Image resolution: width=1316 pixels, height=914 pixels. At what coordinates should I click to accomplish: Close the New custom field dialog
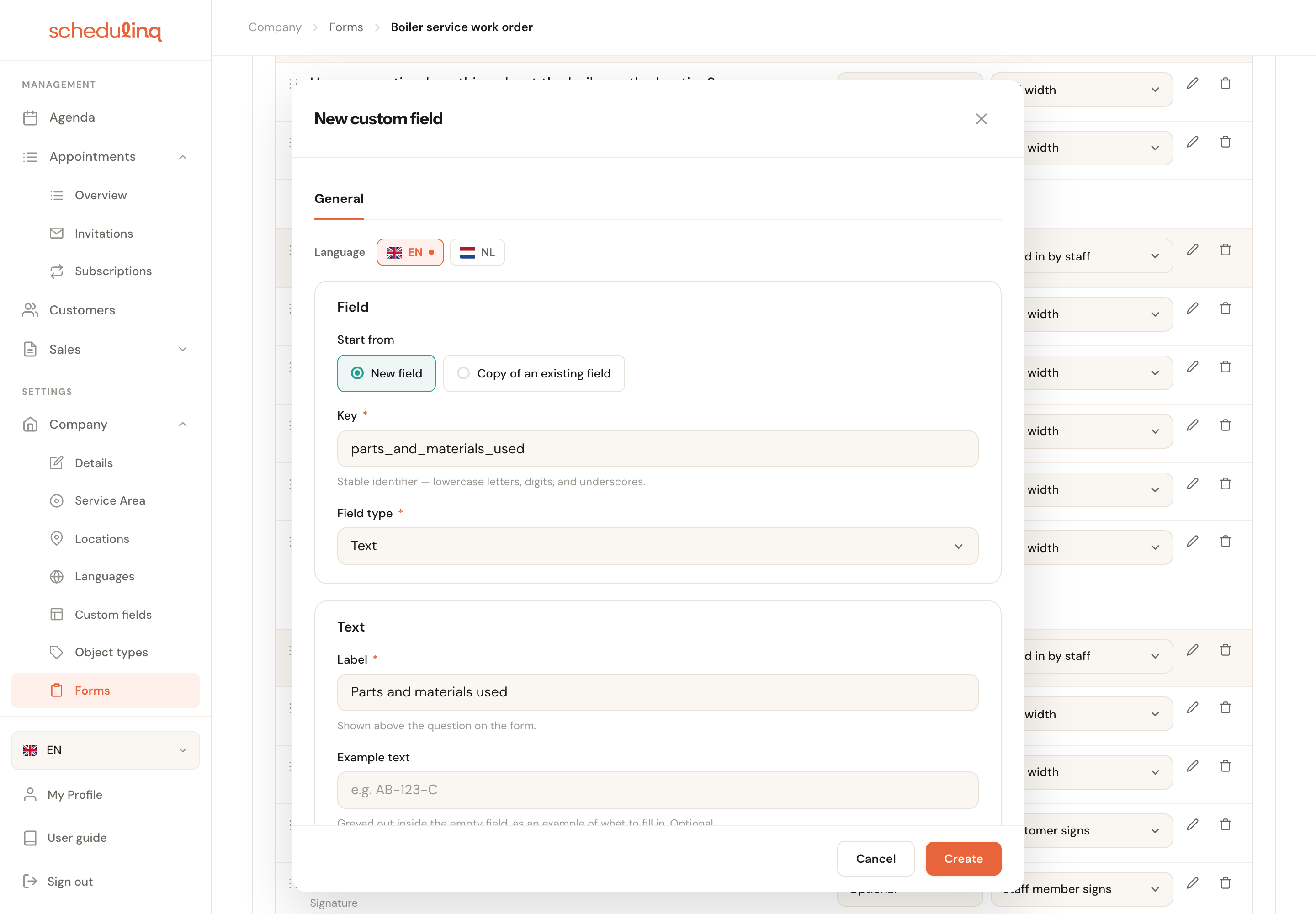click(981, 118)
